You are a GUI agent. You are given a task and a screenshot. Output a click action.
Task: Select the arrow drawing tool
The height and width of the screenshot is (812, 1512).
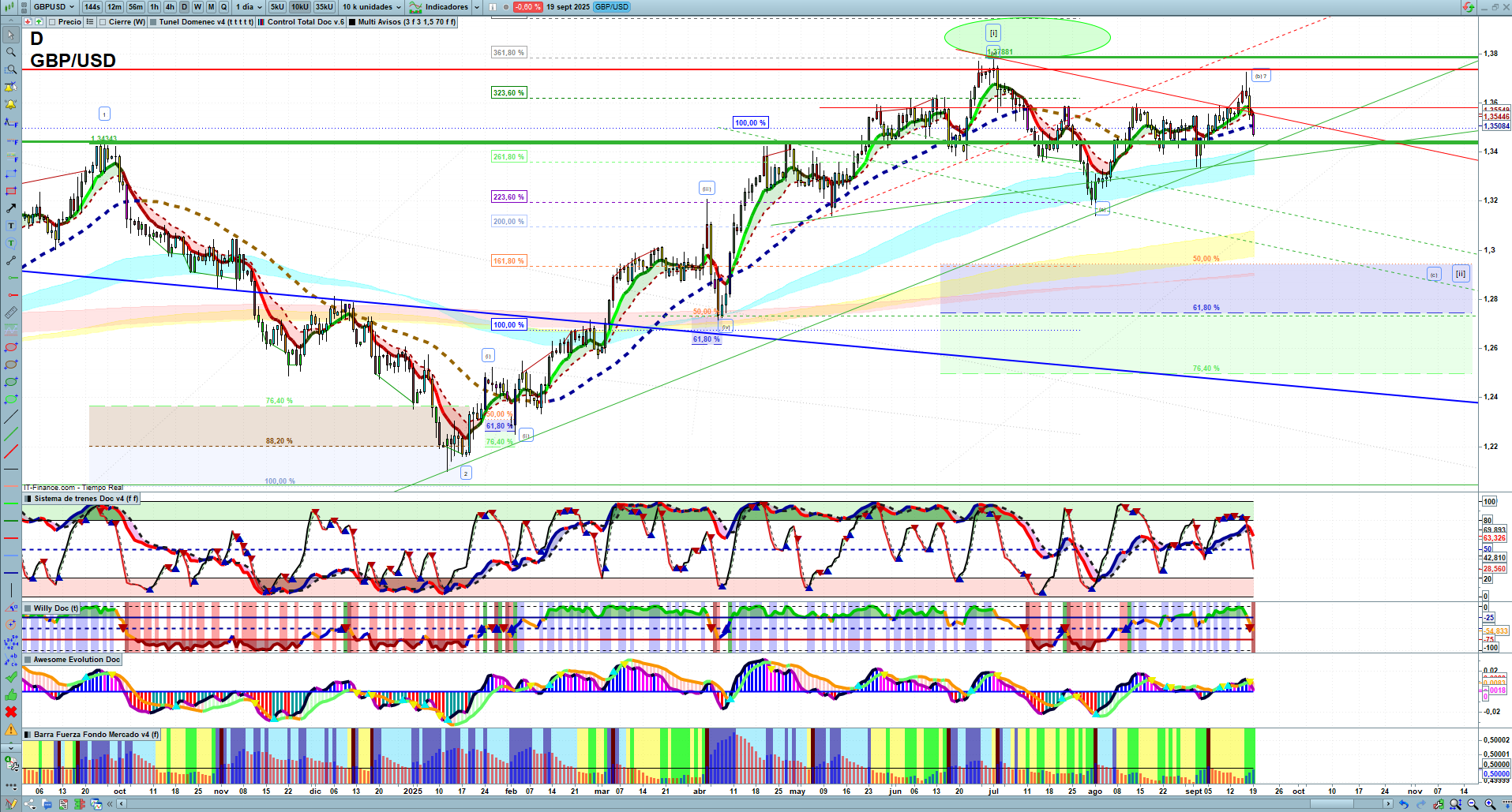pyautogui.click(x=11, y=208)
